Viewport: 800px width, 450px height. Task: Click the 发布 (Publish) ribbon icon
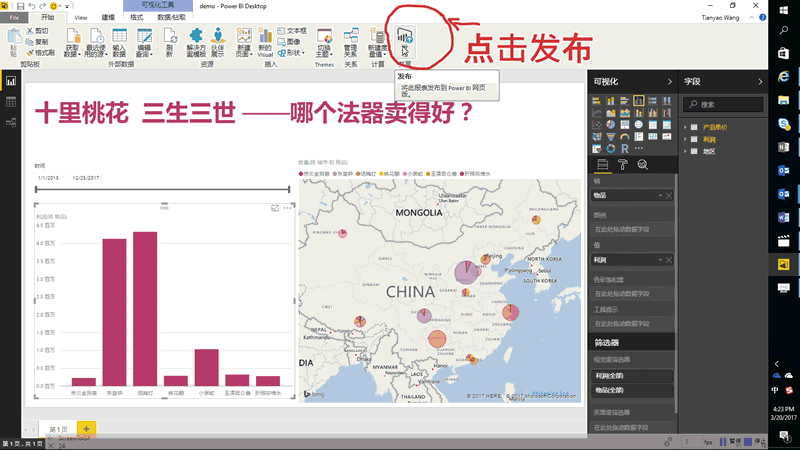pyautogui.click(x=404, y=42)
